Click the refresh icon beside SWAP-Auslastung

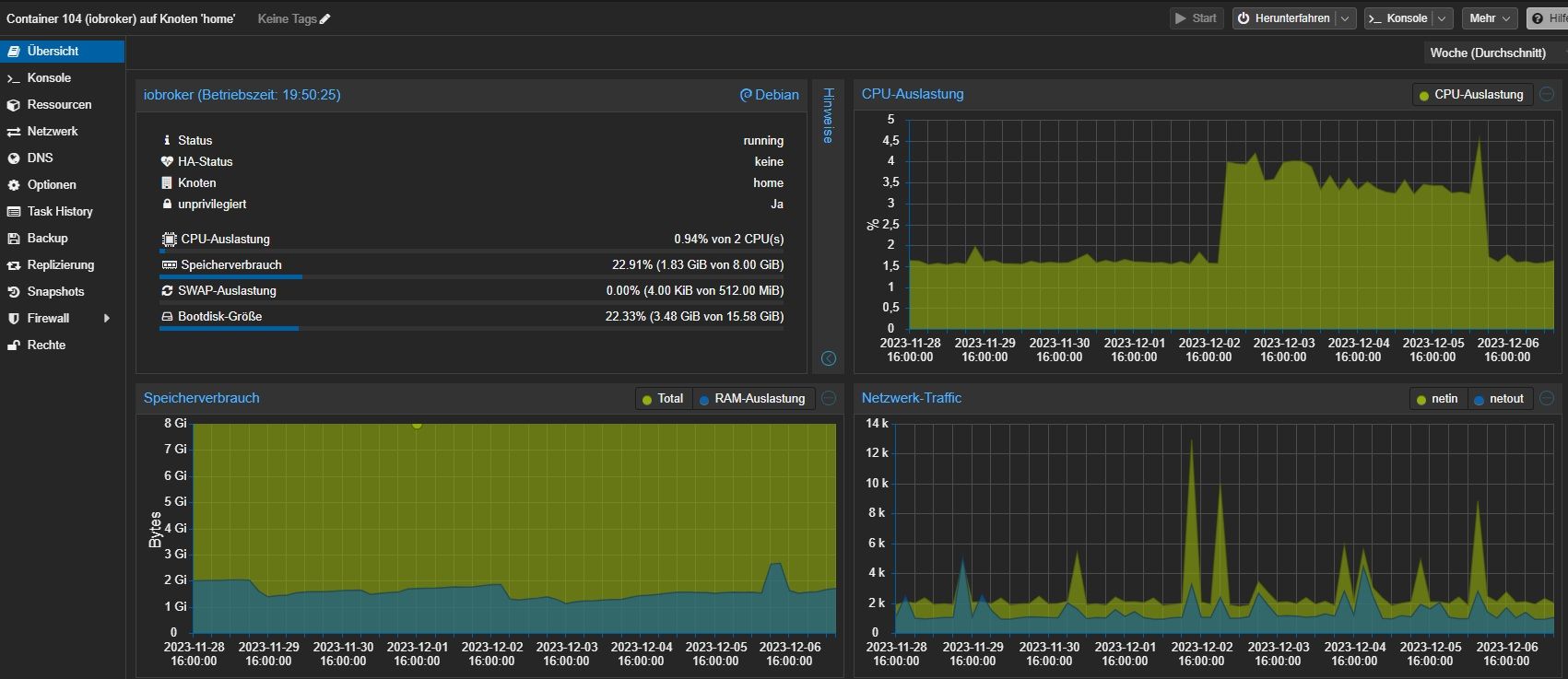(x=167, y=290)
